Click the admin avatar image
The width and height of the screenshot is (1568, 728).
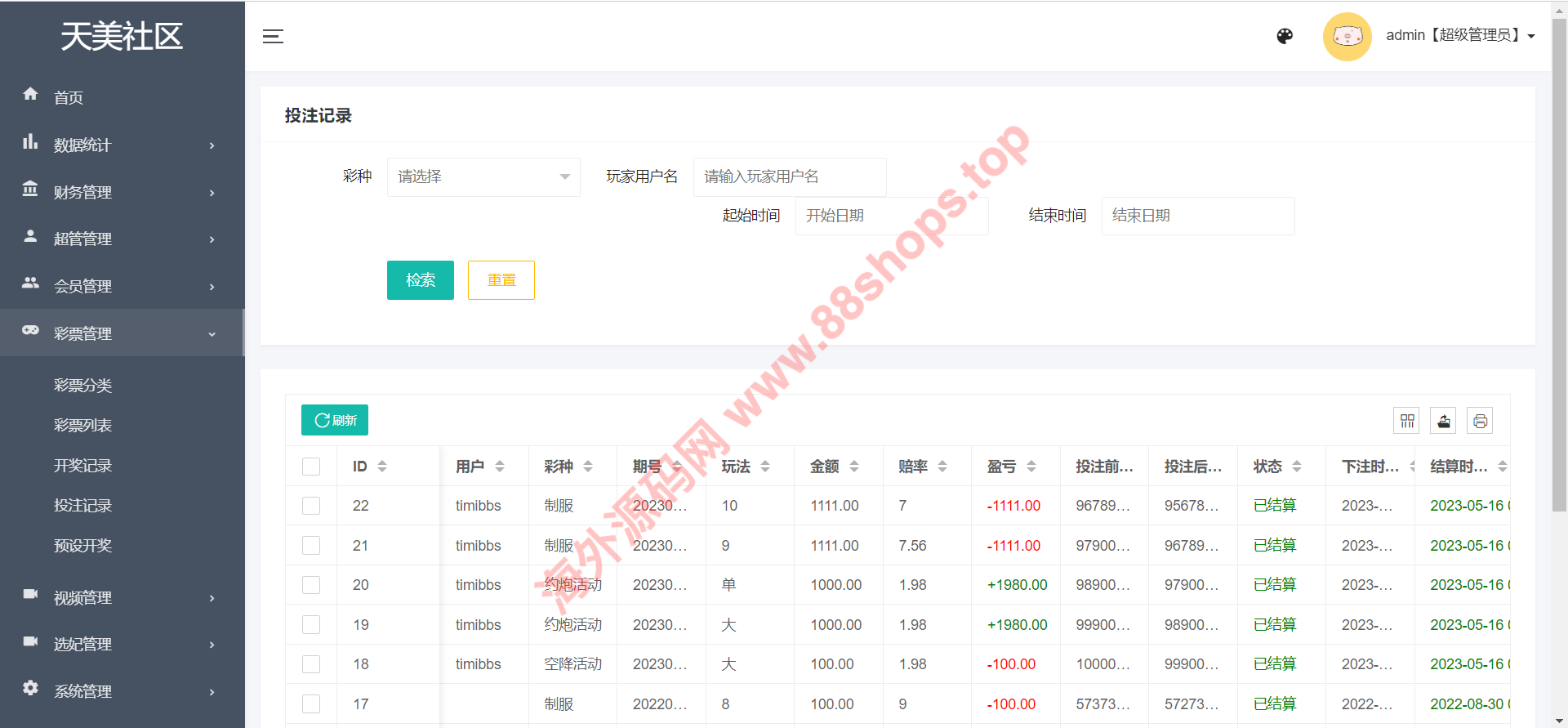1347,37
